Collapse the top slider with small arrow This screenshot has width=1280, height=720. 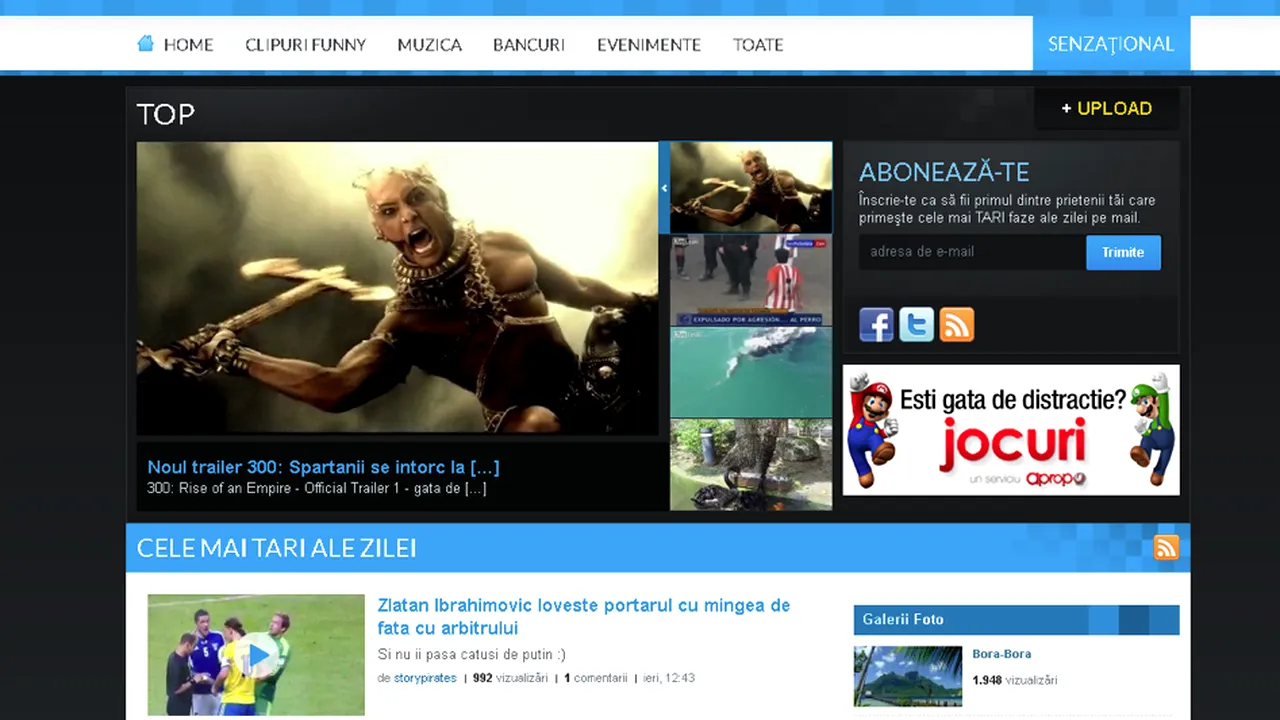point(664,188)
